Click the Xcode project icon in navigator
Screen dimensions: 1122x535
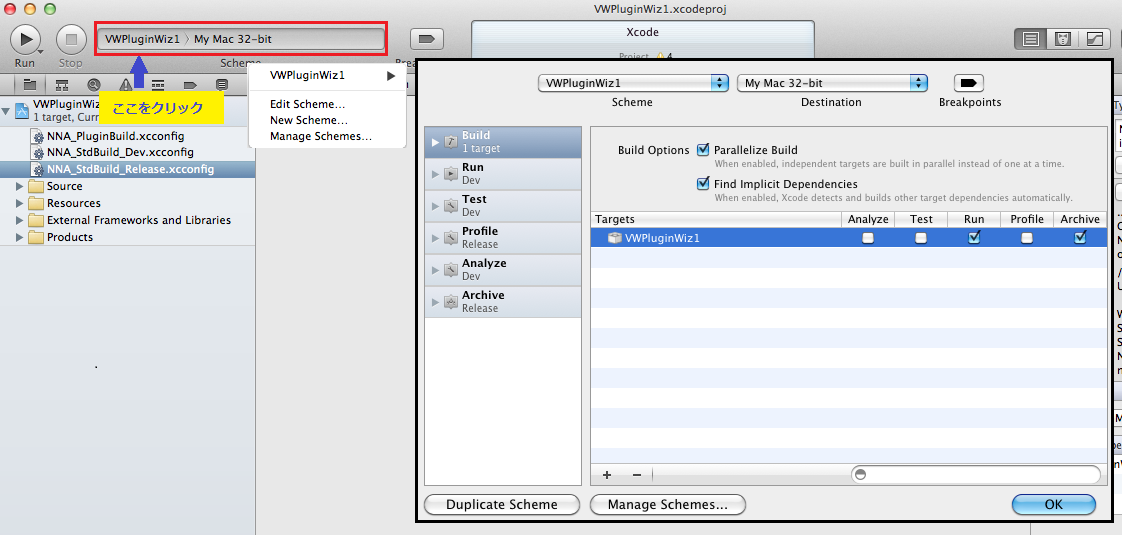click(22, 111)
